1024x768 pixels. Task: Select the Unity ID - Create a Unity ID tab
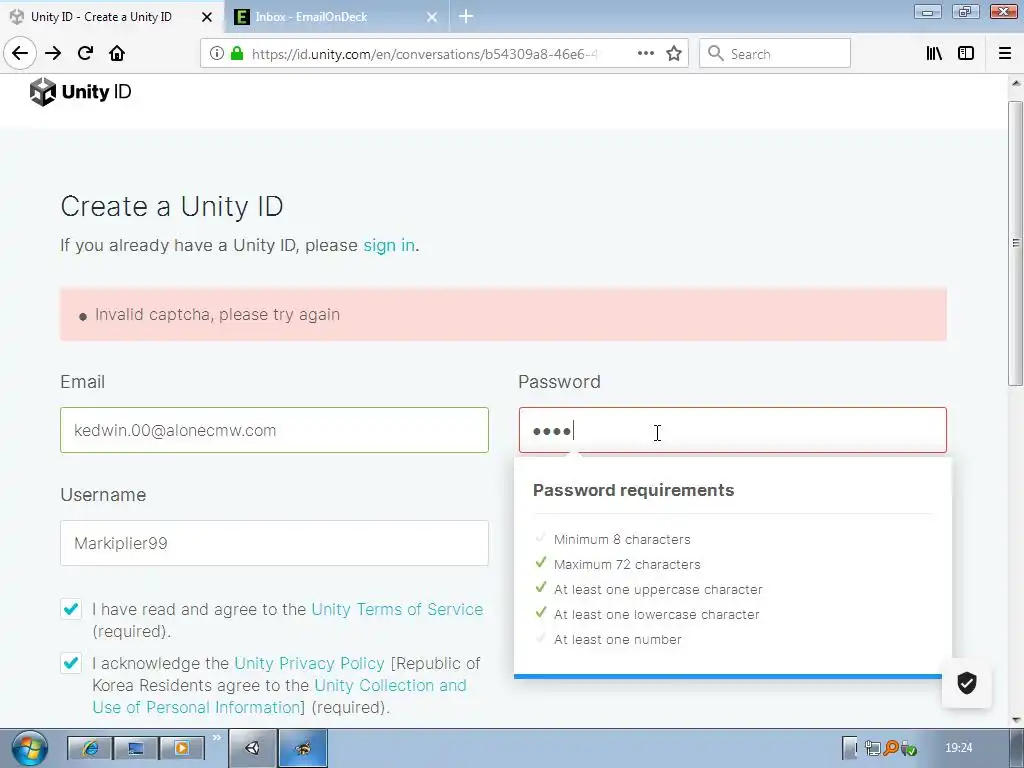pos(111,16)
